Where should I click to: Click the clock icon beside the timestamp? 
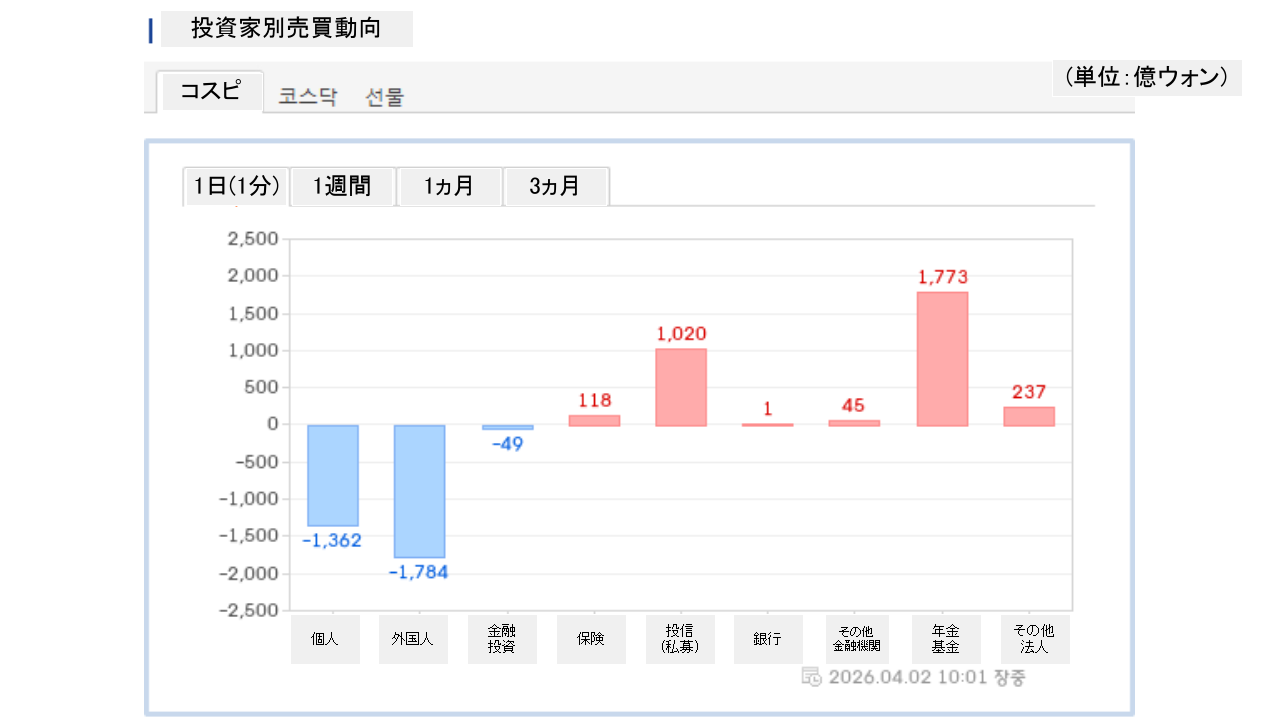pyautogui.click(x=812, y=677)
